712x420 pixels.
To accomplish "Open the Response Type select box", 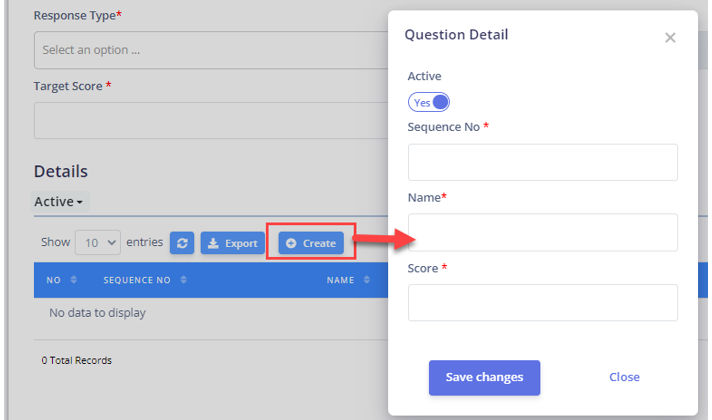I will [211, 50].
